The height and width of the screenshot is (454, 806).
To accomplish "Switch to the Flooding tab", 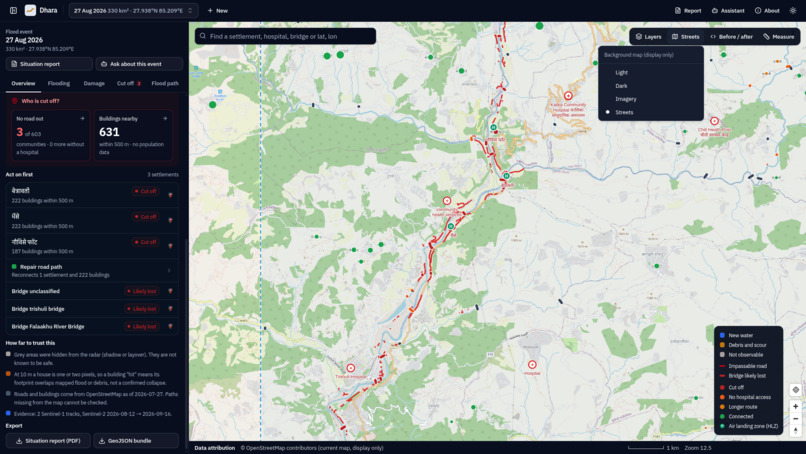I will [59, 83].
